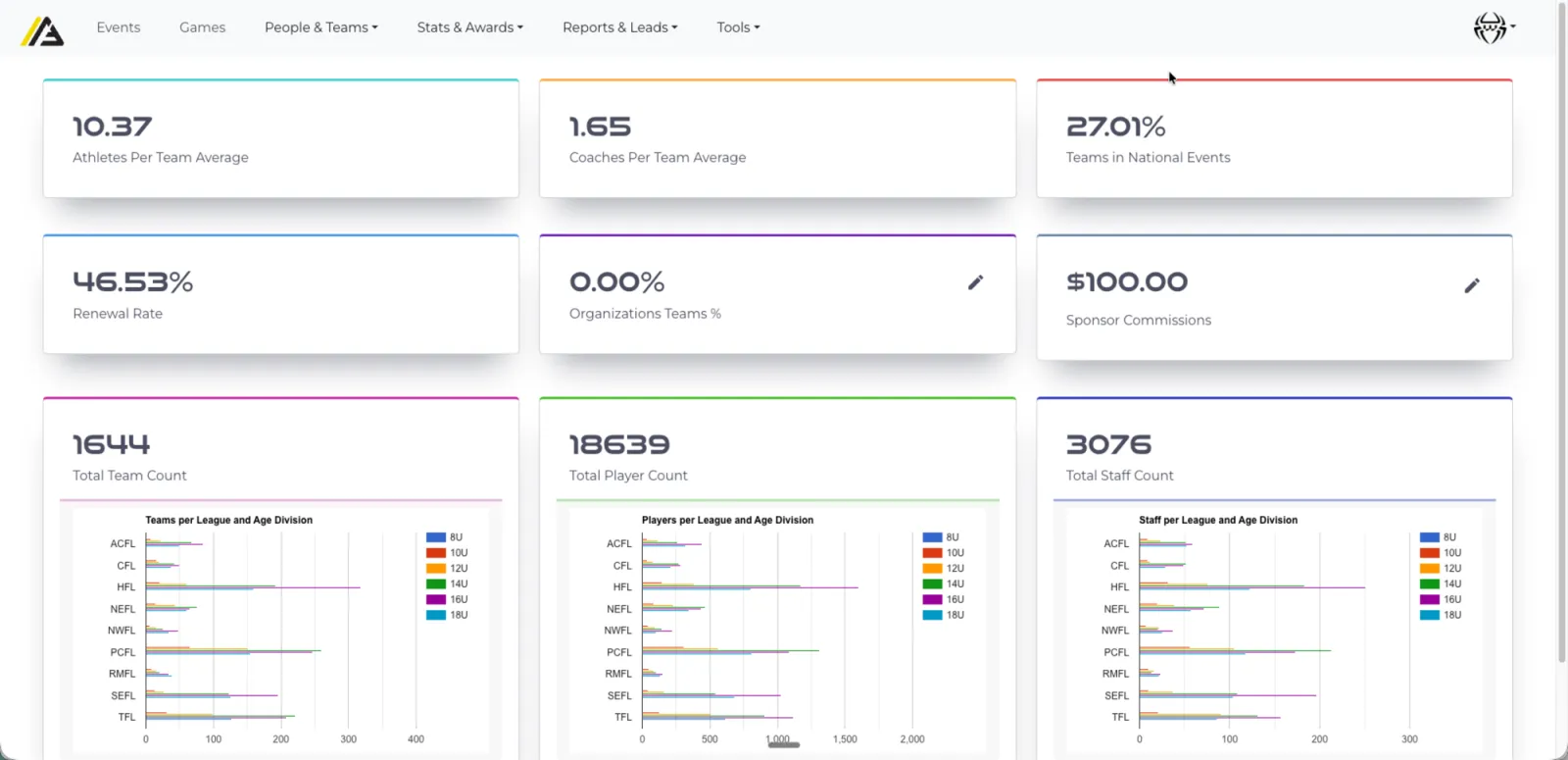This screenshot has height=760, width=1568.
Task: Click the 27.01% Teams in National Events value
Action: (1116, 127)
